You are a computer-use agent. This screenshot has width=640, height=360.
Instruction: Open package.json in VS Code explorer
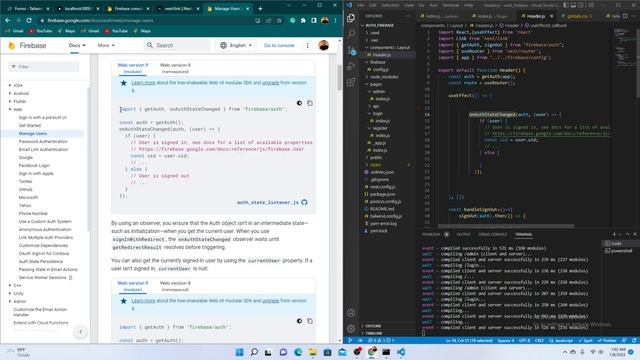pos(382,194)
